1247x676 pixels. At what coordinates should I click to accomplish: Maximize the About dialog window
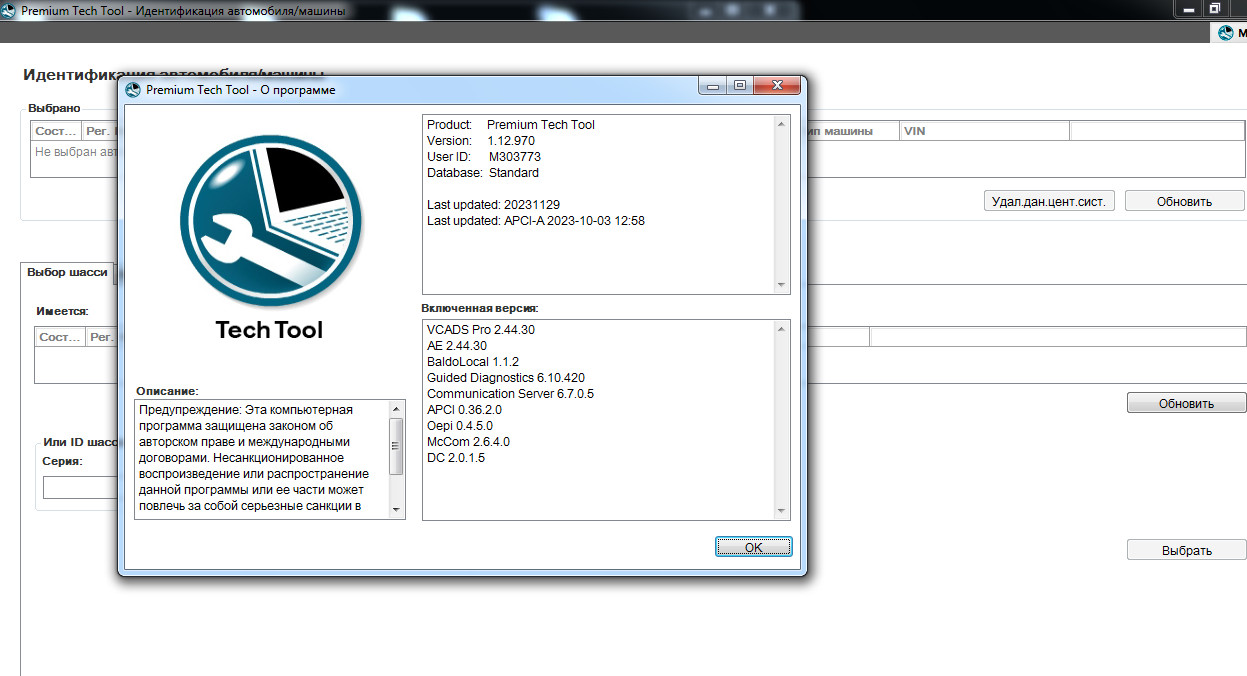point(740,87)
